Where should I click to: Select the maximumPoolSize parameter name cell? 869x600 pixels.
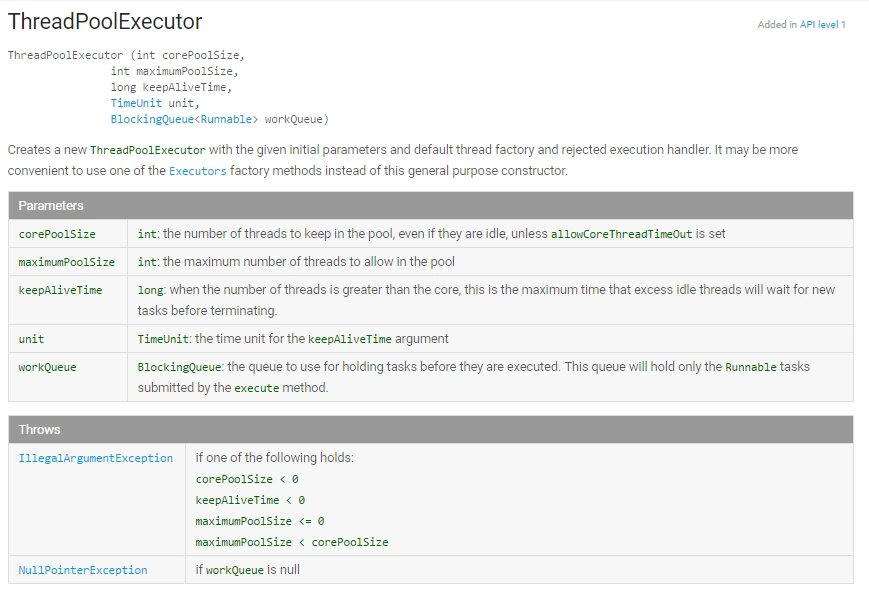[66, 262]
